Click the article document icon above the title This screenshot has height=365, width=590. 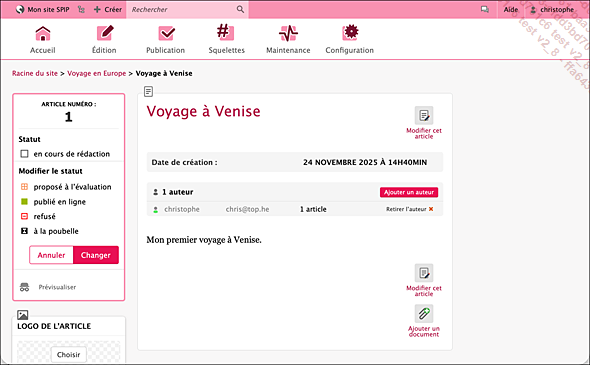click(x=148, y=91)
